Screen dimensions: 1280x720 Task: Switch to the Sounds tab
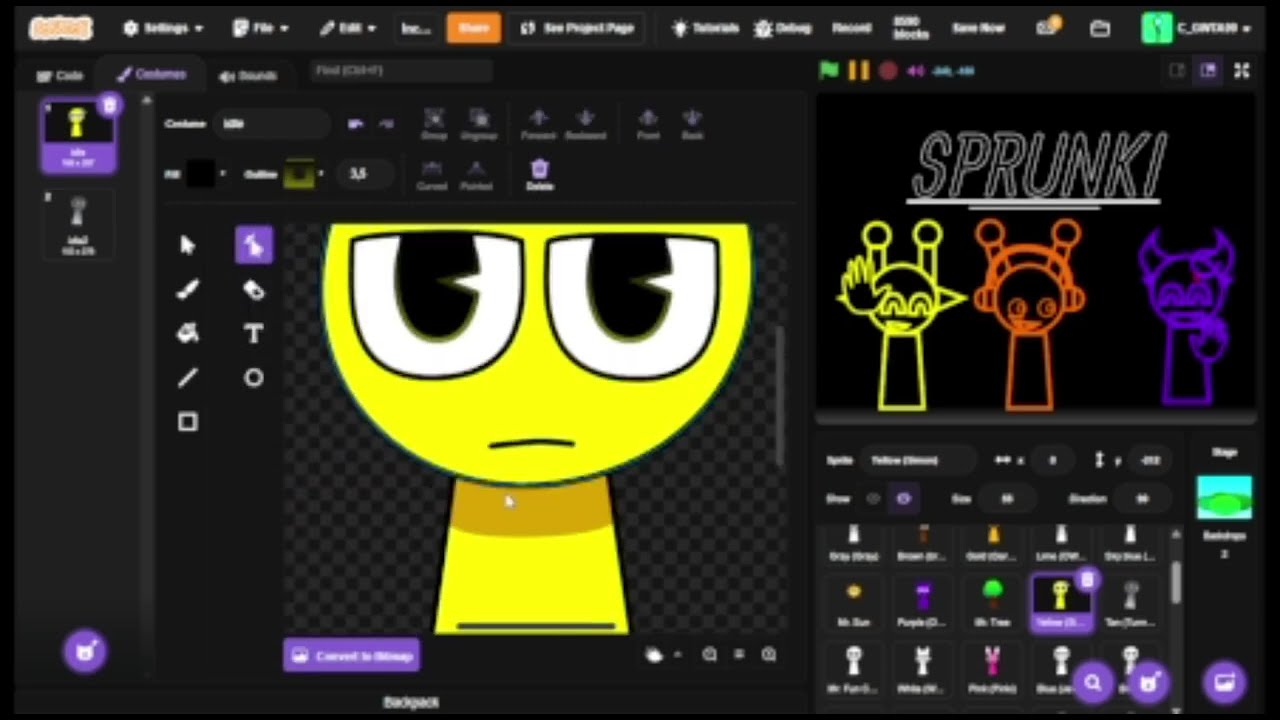point(247,76)
